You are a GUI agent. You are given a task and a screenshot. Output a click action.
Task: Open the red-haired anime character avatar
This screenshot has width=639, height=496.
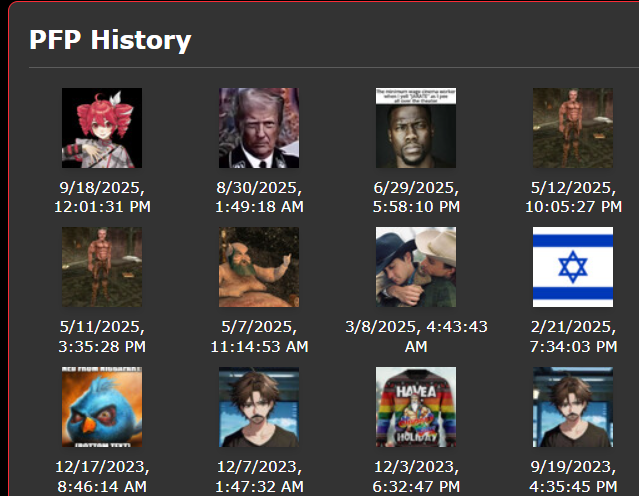click(x=102, y=128)
